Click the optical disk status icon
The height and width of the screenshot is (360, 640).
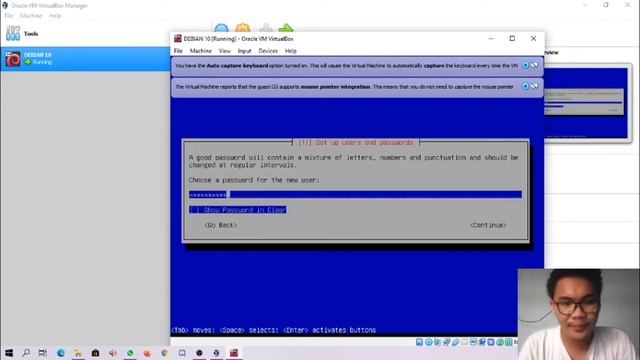(429, 342)
